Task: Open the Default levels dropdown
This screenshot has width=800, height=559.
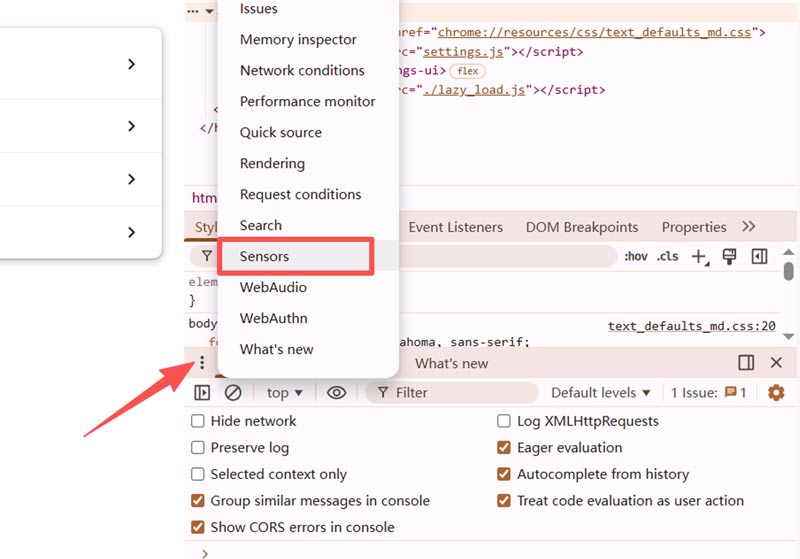Action: click(x=601, y=393)
